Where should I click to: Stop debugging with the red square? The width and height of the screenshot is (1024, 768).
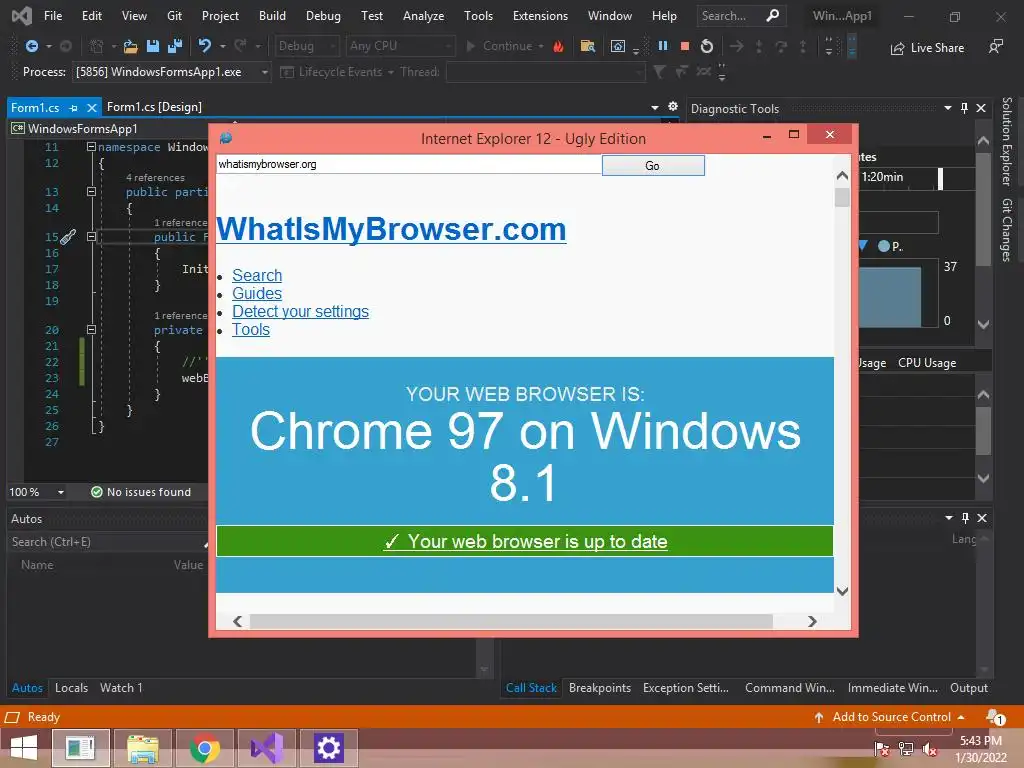[684, 46]
